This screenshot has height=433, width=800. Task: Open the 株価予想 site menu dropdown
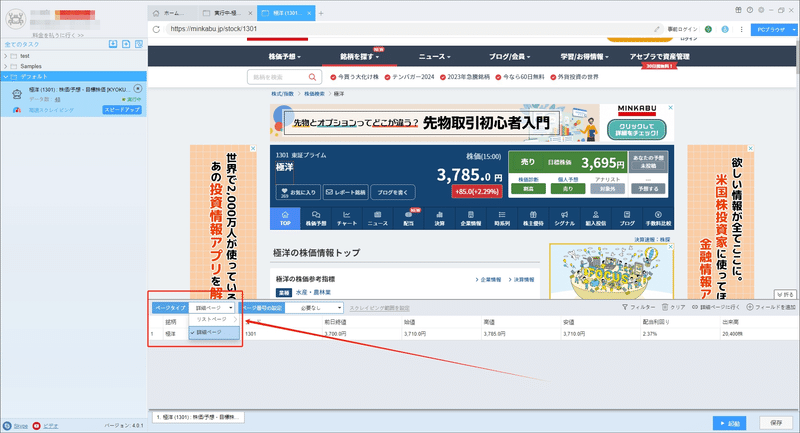[x=285, y=57]
